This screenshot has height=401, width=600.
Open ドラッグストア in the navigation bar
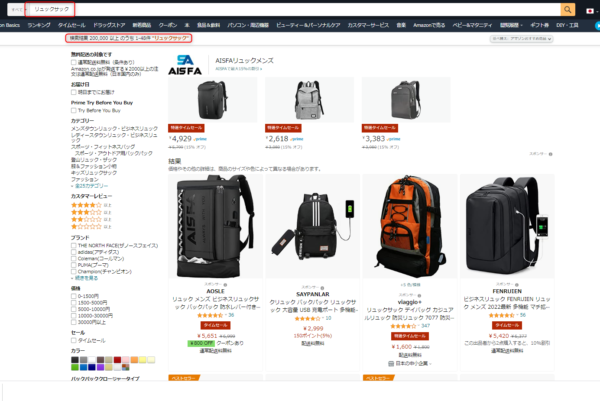109,25
